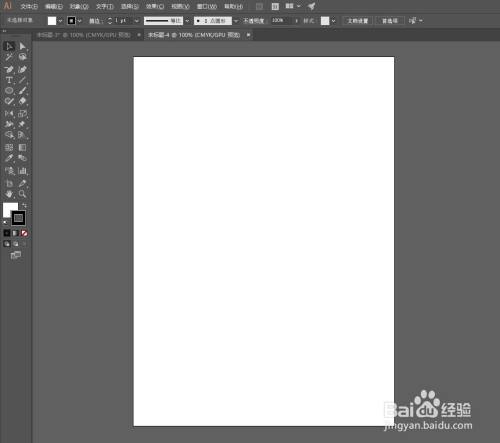The image size is (500, 443).
Task: Open the 窗口(W) Window menu
Action: click(207, 7)
